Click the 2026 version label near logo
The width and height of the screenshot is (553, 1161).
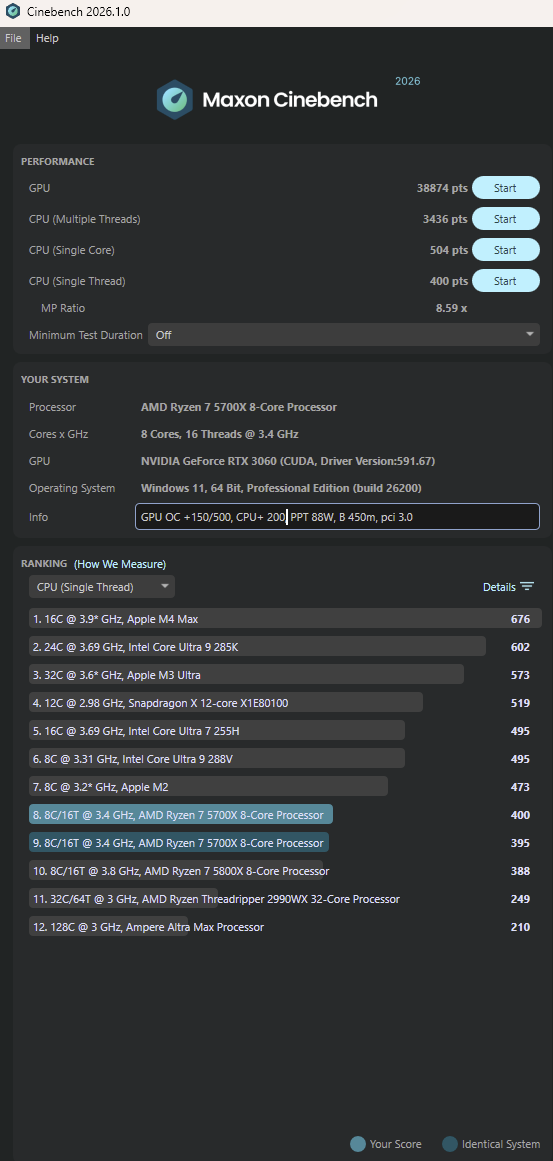[407, 81]
